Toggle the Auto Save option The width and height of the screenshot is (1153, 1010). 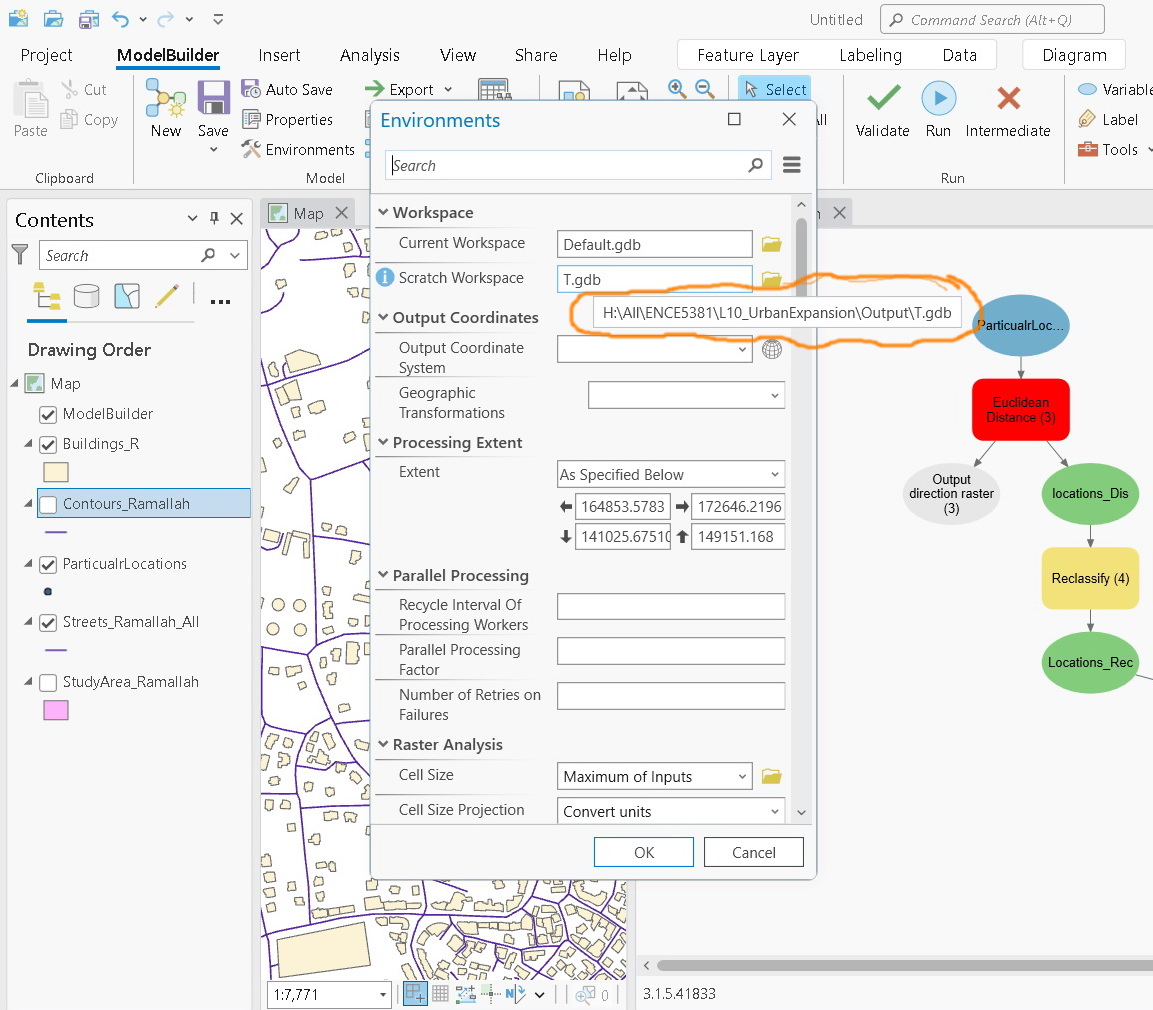coord(288,89)
